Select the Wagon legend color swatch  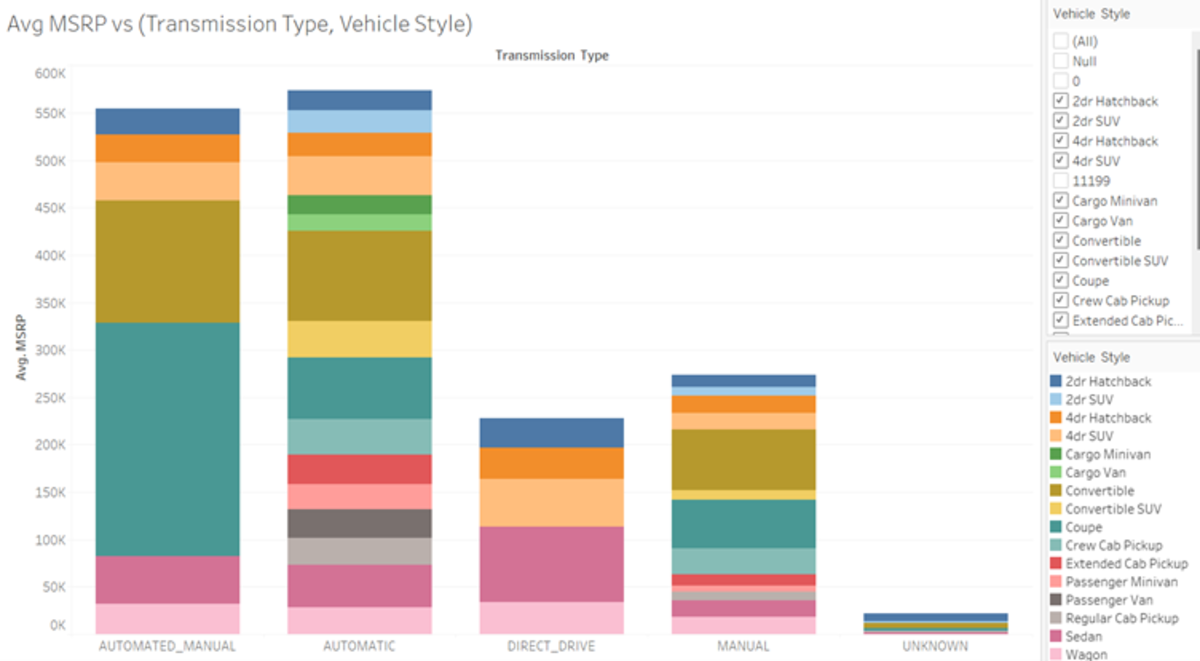1057,653
